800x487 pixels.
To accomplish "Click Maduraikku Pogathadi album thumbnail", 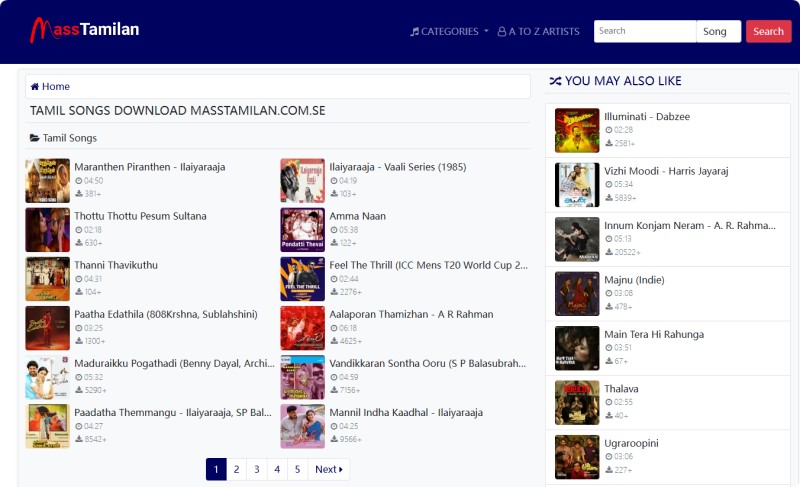I will click(x=47, y=377).
